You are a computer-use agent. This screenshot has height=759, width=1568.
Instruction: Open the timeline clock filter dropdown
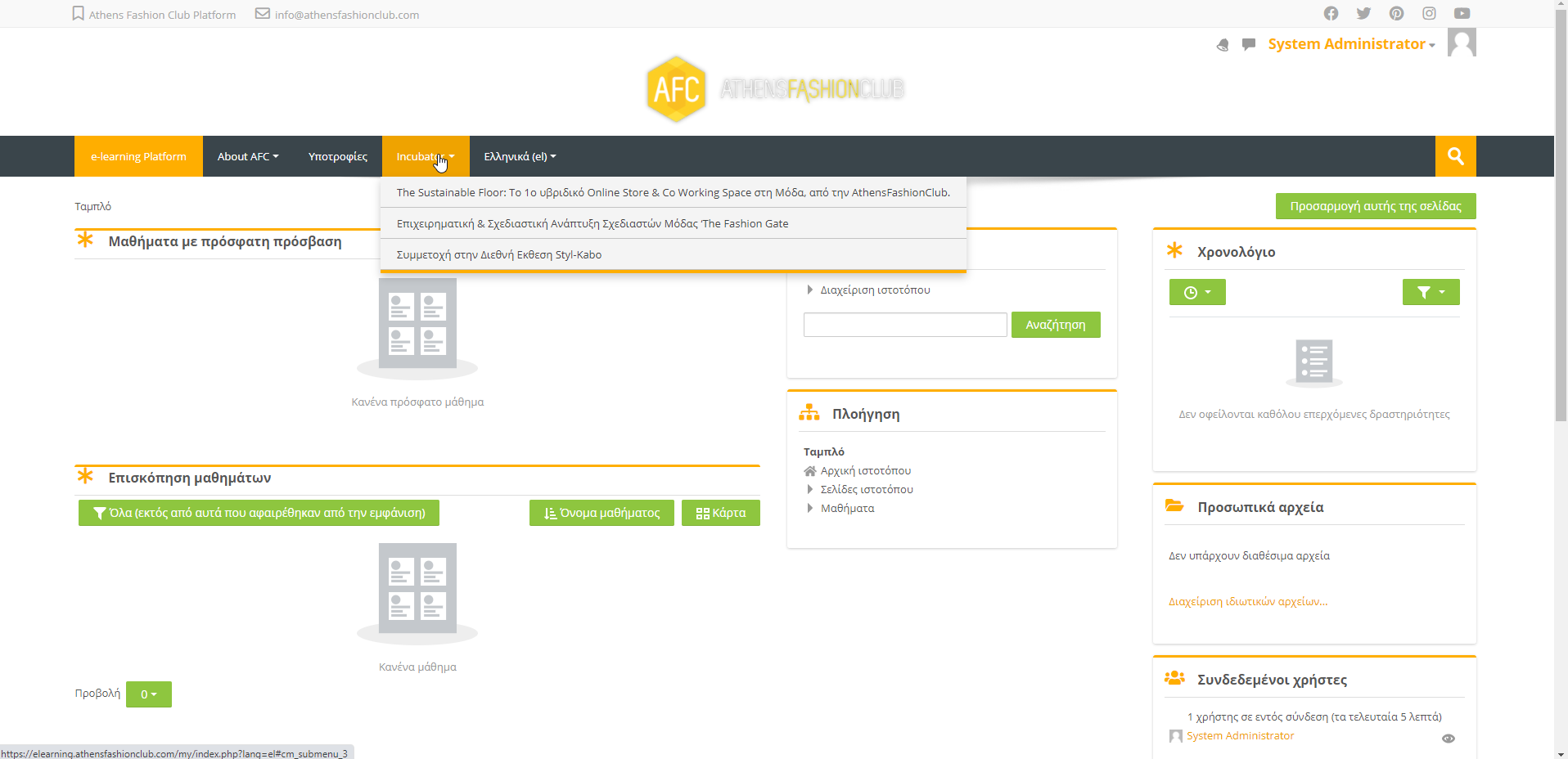point(1196,292)
